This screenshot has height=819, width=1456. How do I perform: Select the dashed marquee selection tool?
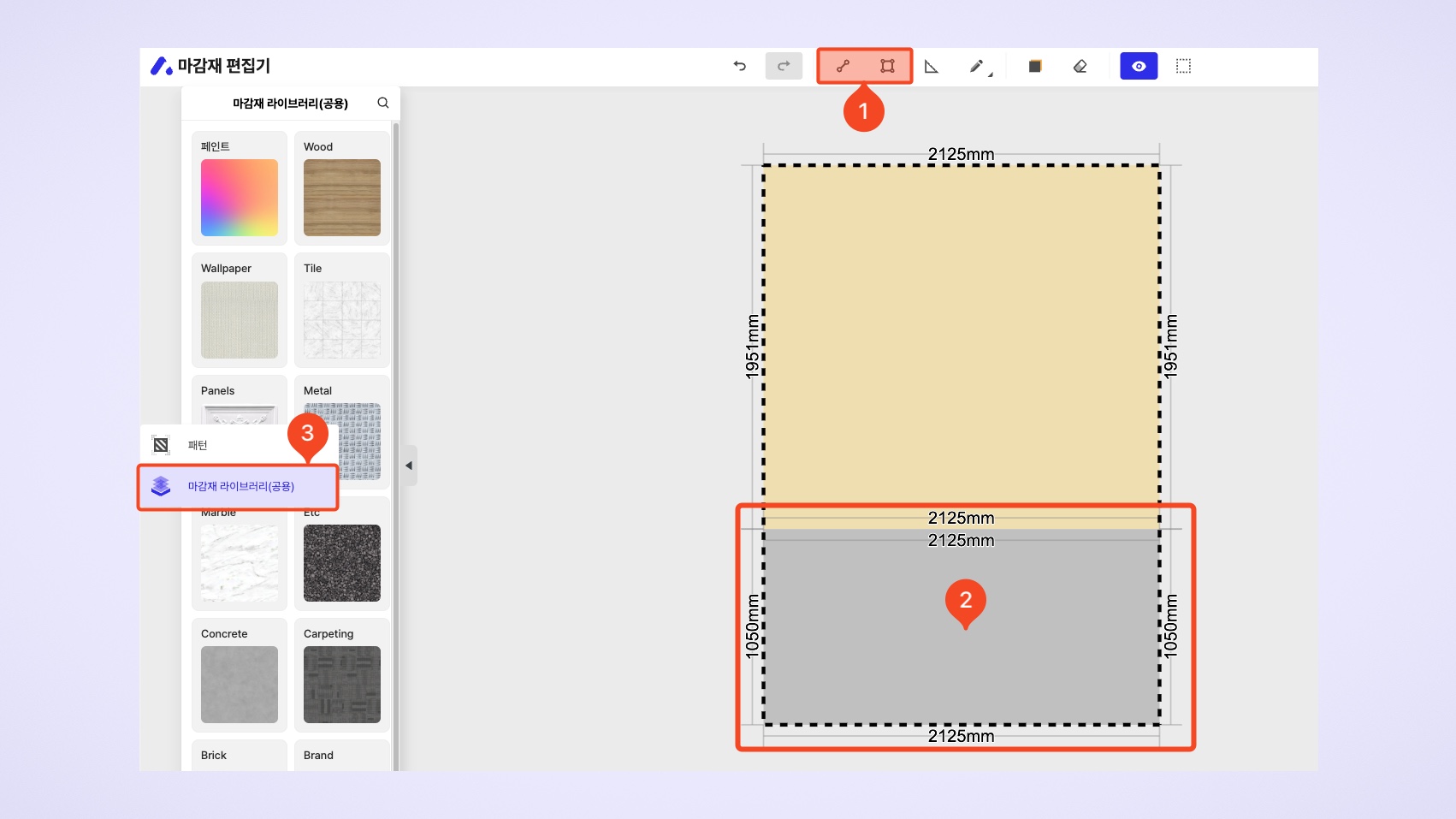tap(1183, 66)
